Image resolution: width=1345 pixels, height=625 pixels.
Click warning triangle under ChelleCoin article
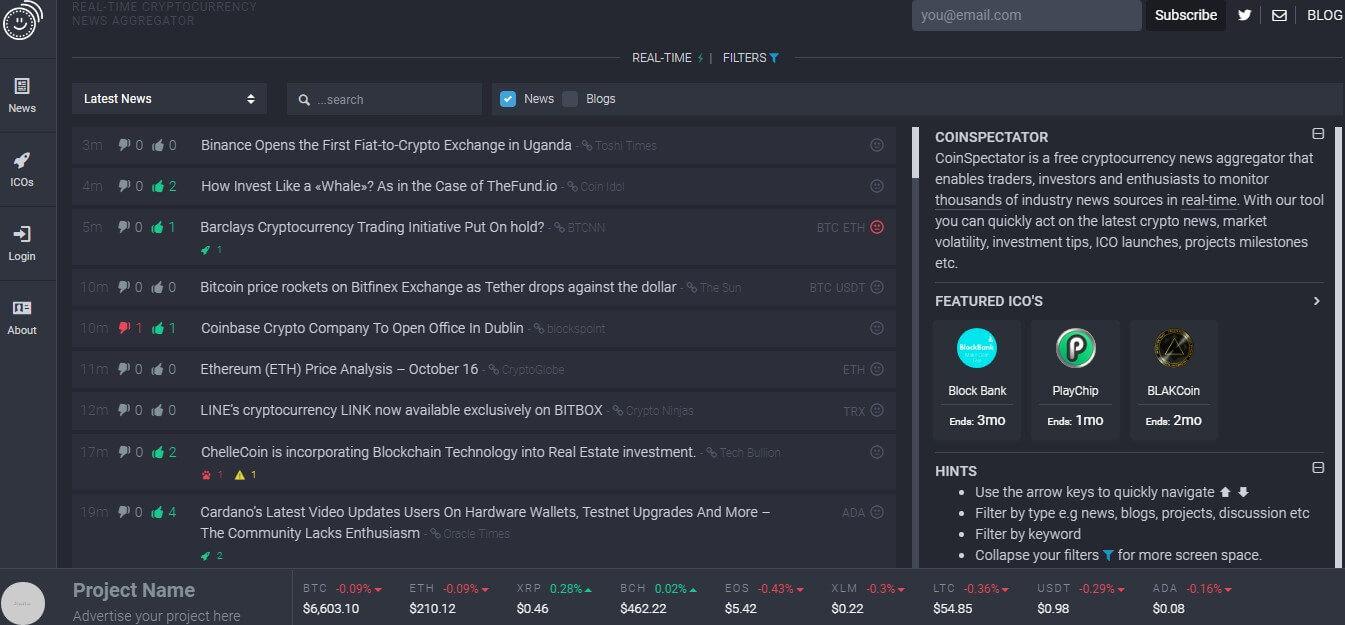pyautogui.click(x=240, y=475)
